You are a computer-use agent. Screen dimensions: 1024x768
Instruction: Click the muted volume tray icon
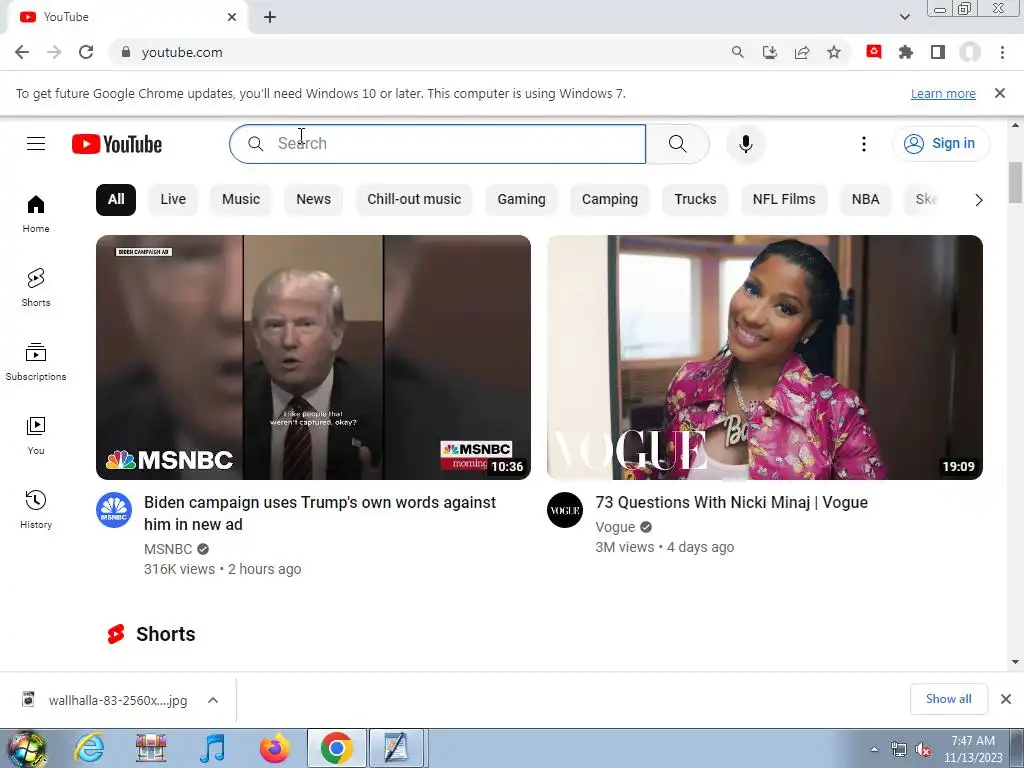923,750
